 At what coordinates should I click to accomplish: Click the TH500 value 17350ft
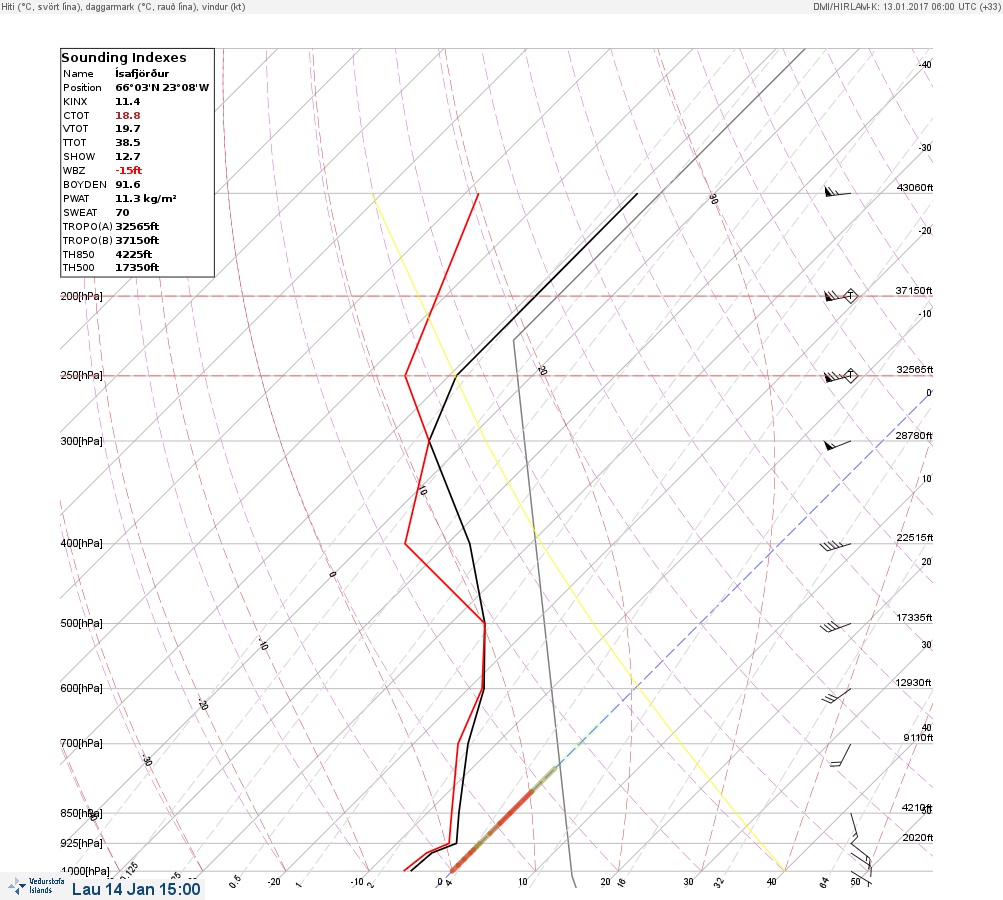coord(137,267)
